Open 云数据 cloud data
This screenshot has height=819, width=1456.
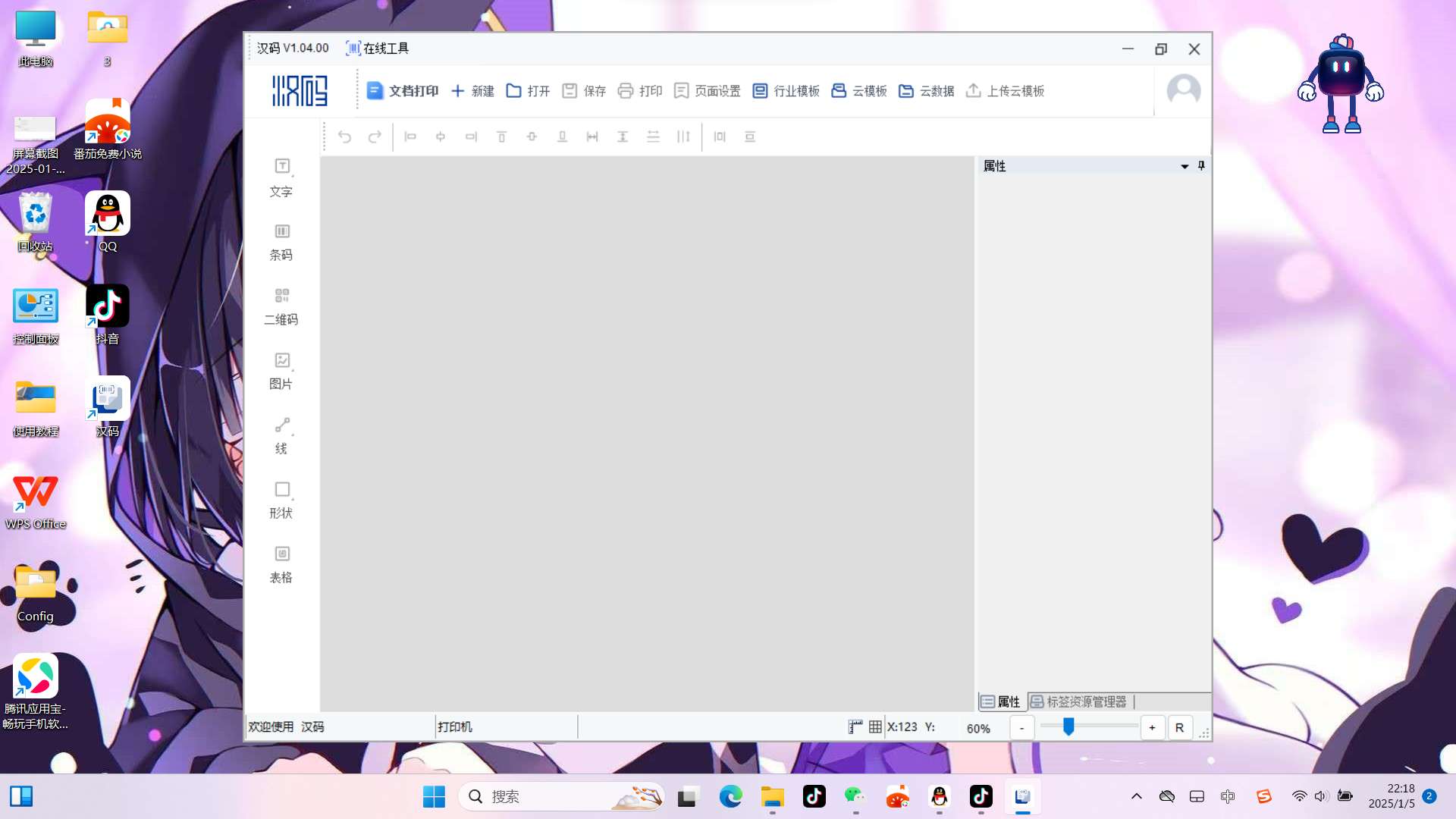926,91
